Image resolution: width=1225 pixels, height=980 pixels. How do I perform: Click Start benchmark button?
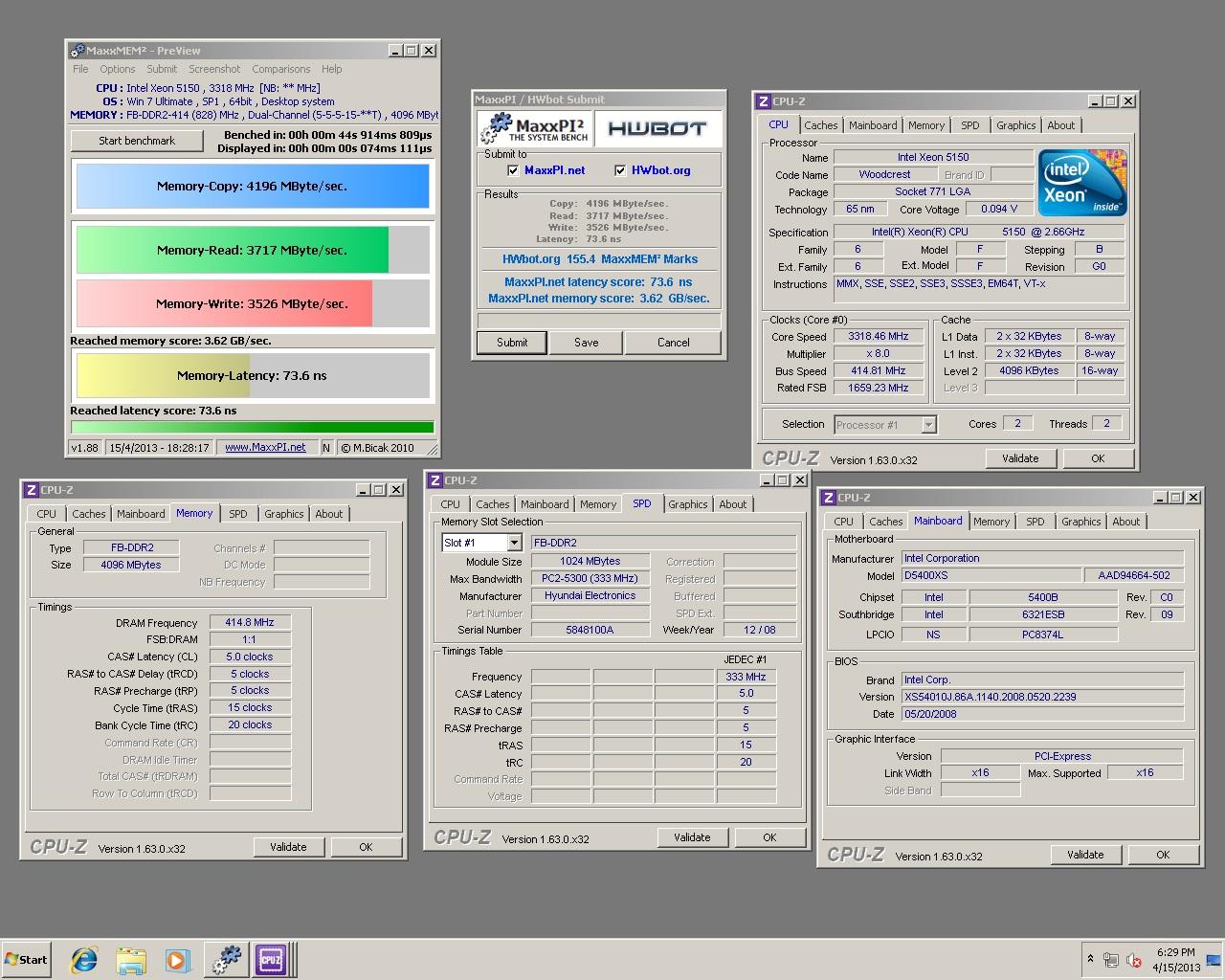click(137, 141)
